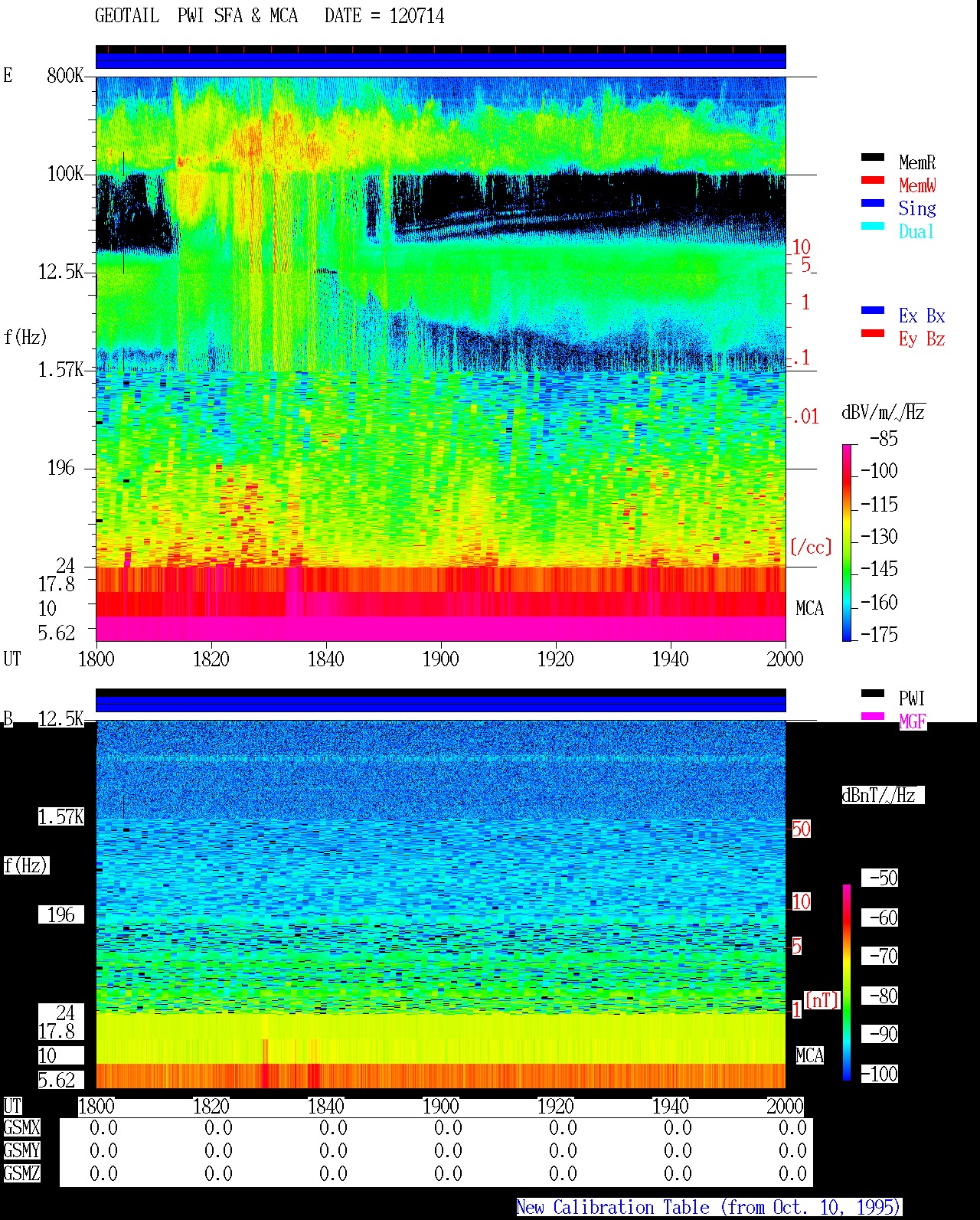This screenshot has width=980, height=1220.
Task: Select the -85 color scale value
Action: [x=884, y=439]
